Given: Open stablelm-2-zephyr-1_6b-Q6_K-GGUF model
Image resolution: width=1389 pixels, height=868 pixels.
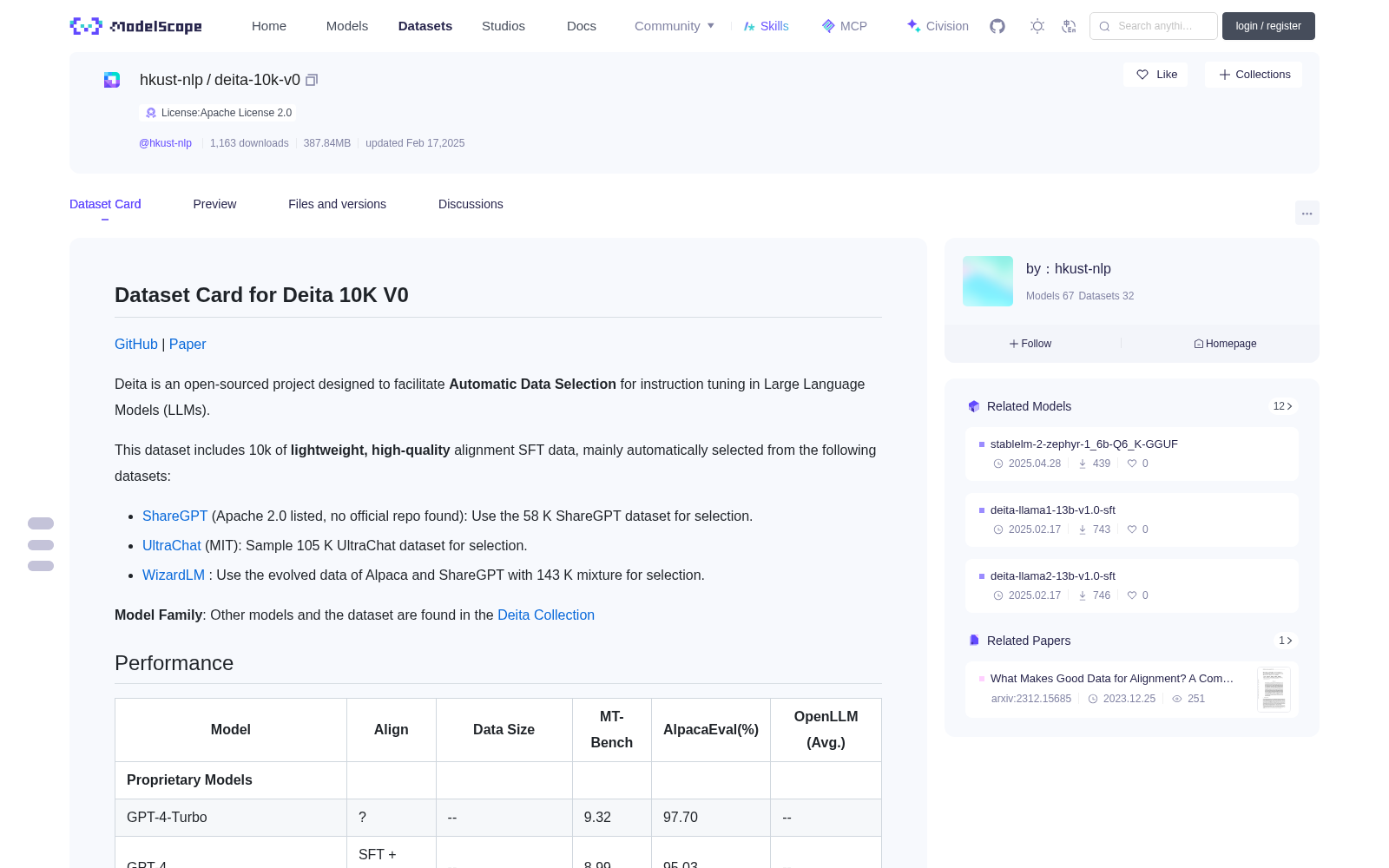Looking at the screenshot, I should [1083, 444].
